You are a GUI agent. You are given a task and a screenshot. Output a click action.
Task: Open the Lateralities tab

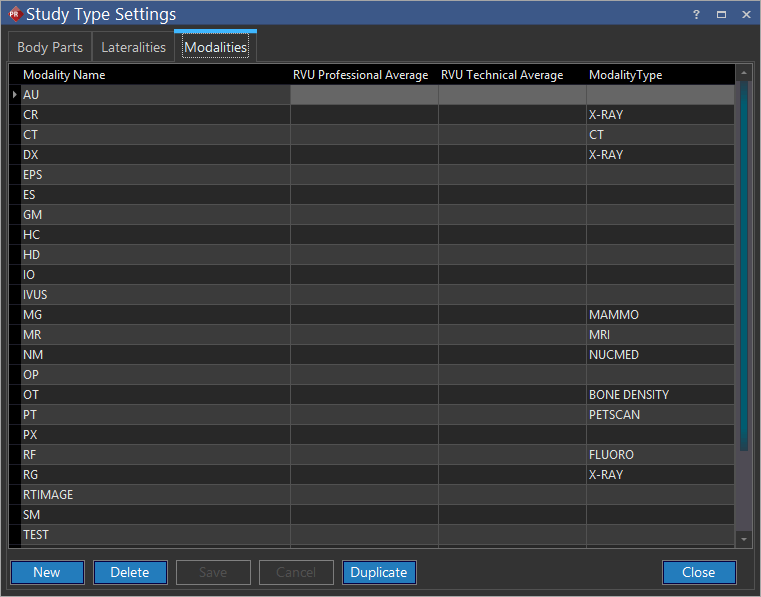point(133,47)
